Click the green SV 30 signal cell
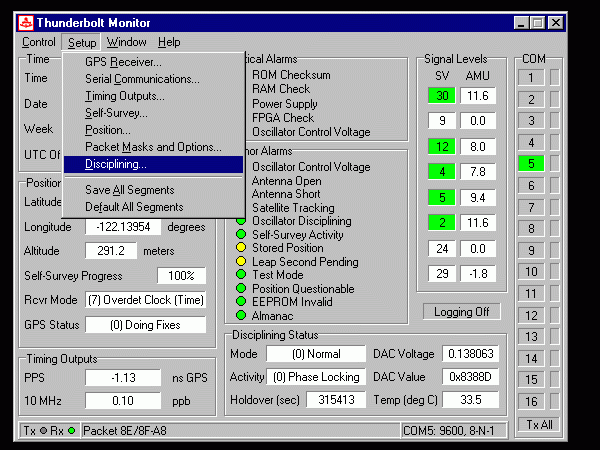 (x=442, y=95)
